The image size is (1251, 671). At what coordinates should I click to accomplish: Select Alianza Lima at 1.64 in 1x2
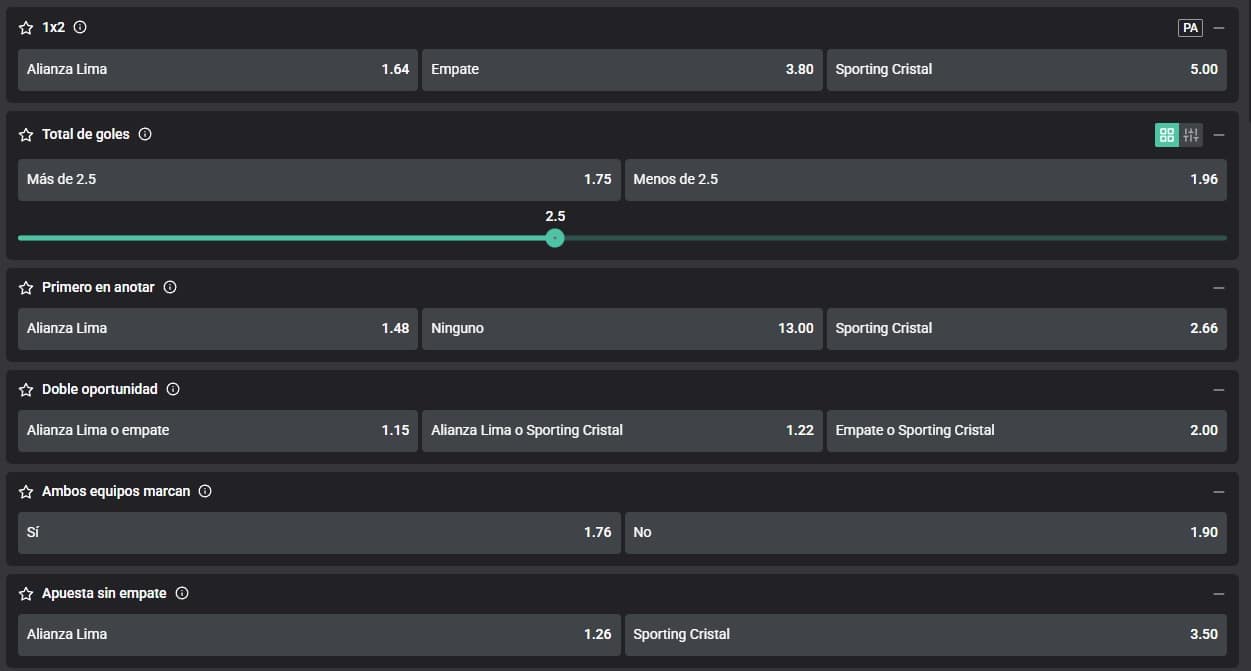coord(218,70)
